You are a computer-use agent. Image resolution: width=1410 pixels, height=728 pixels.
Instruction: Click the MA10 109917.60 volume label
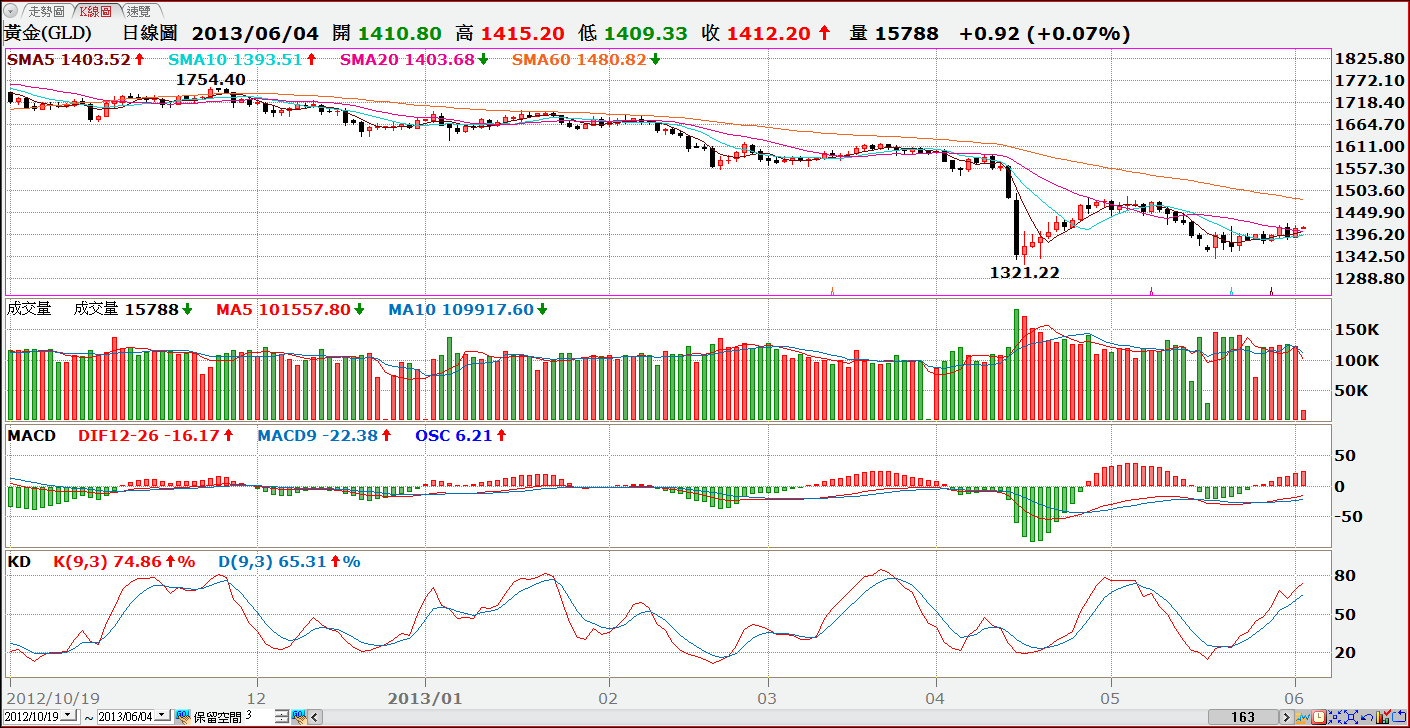tap(469, 310)
